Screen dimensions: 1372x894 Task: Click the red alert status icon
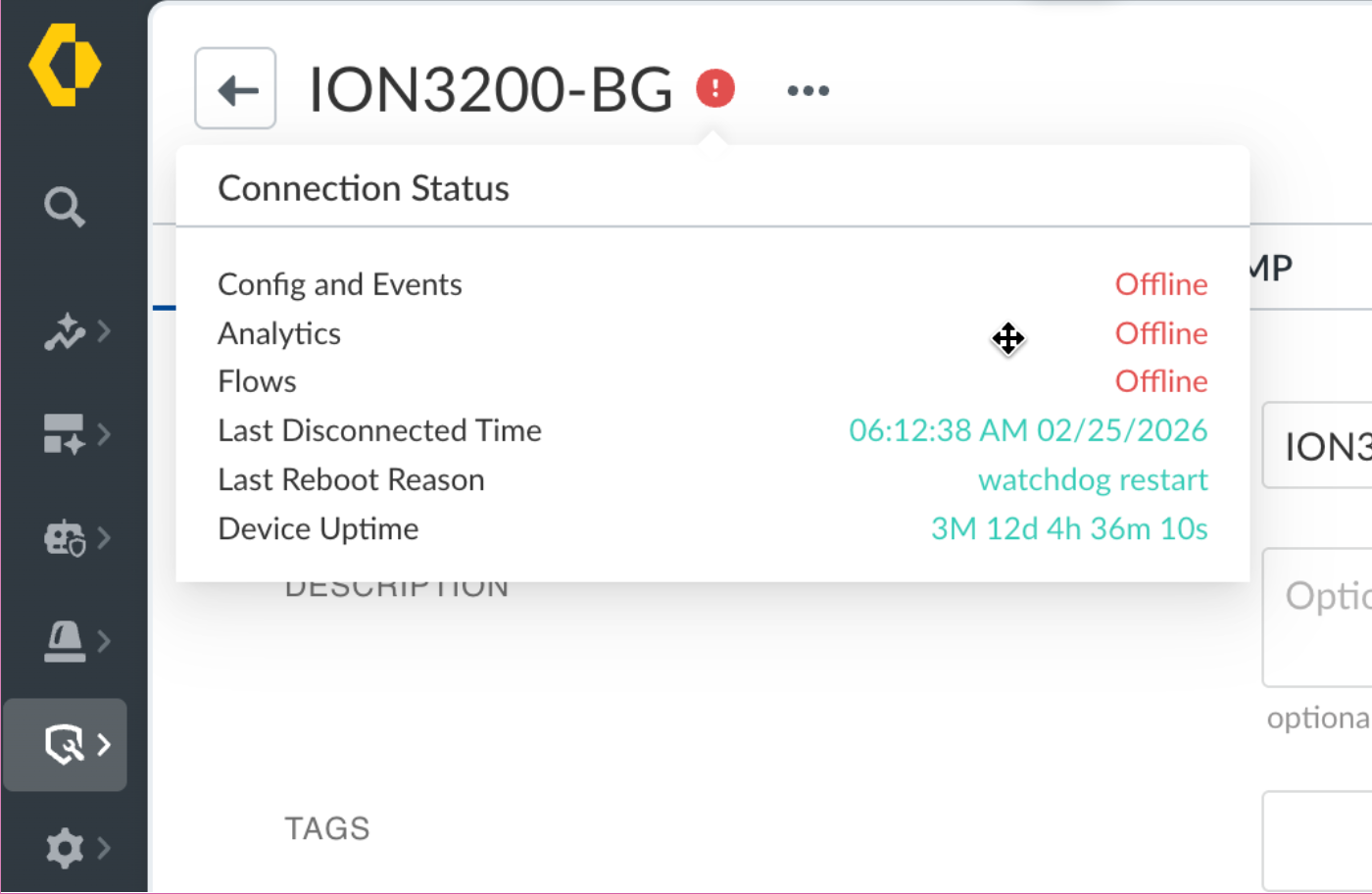(715, 88)
